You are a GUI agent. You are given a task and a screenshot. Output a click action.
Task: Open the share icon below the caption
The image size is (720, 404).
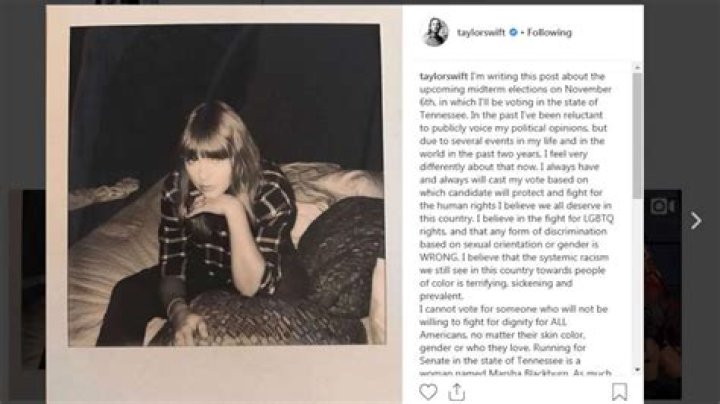456,392
